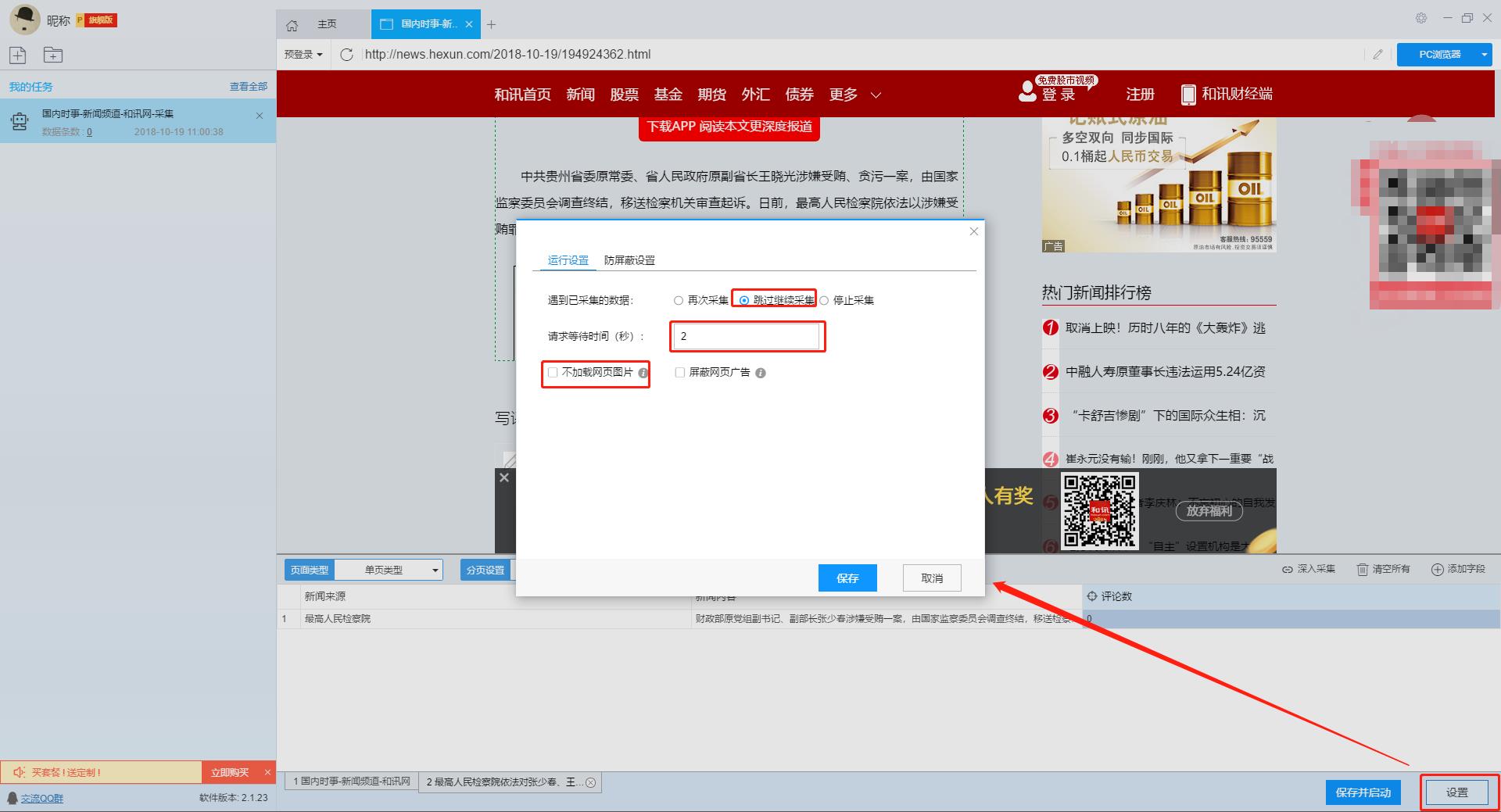Open 基金 in site navigation
1501x812 pixels.
point(668,95)
